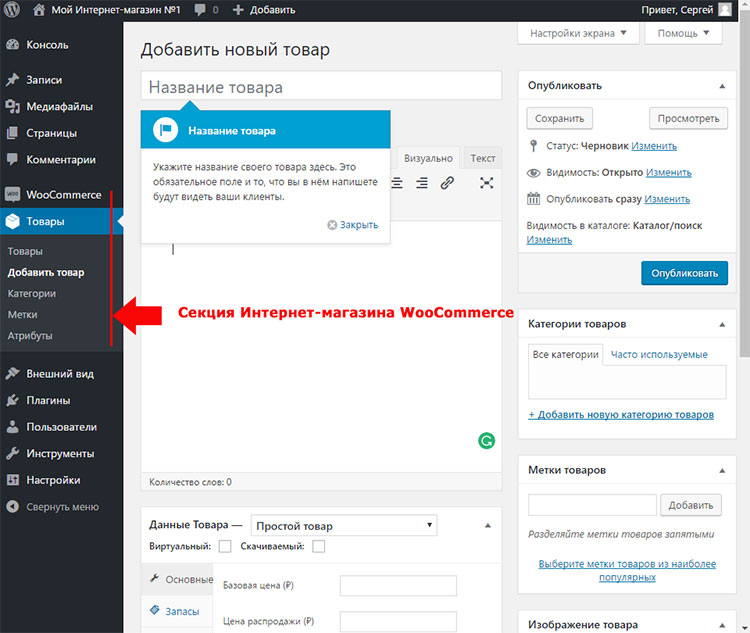Viewport: 750px width, 633px height.
Task: Click Цена распродажи input field
Action: coord(398,622)
